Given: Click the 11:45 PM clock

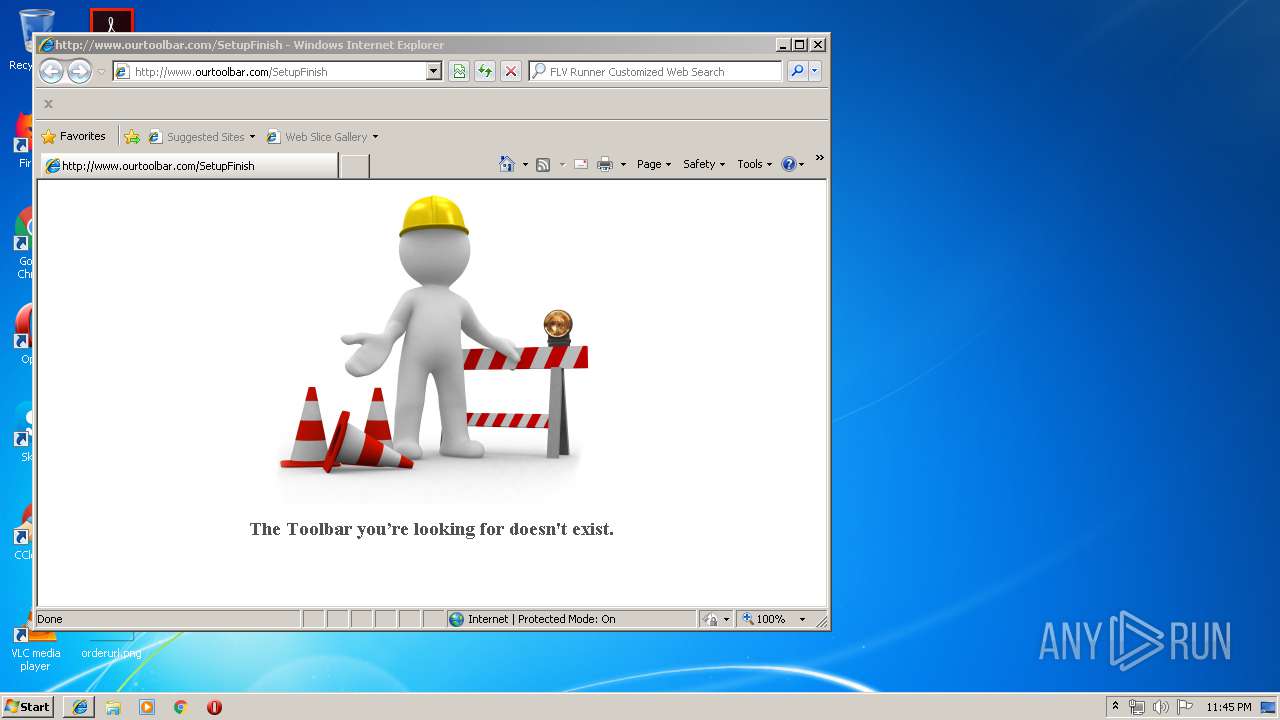Looking at the screenshot, I should tap(1228, 707).
